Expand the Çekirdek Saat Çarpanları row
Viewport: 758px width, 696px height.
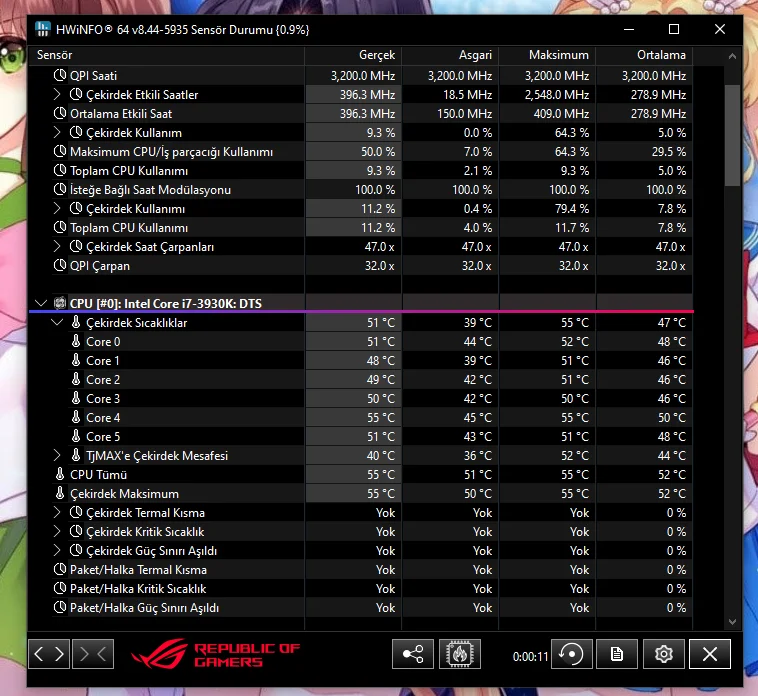tap(57, 246)
